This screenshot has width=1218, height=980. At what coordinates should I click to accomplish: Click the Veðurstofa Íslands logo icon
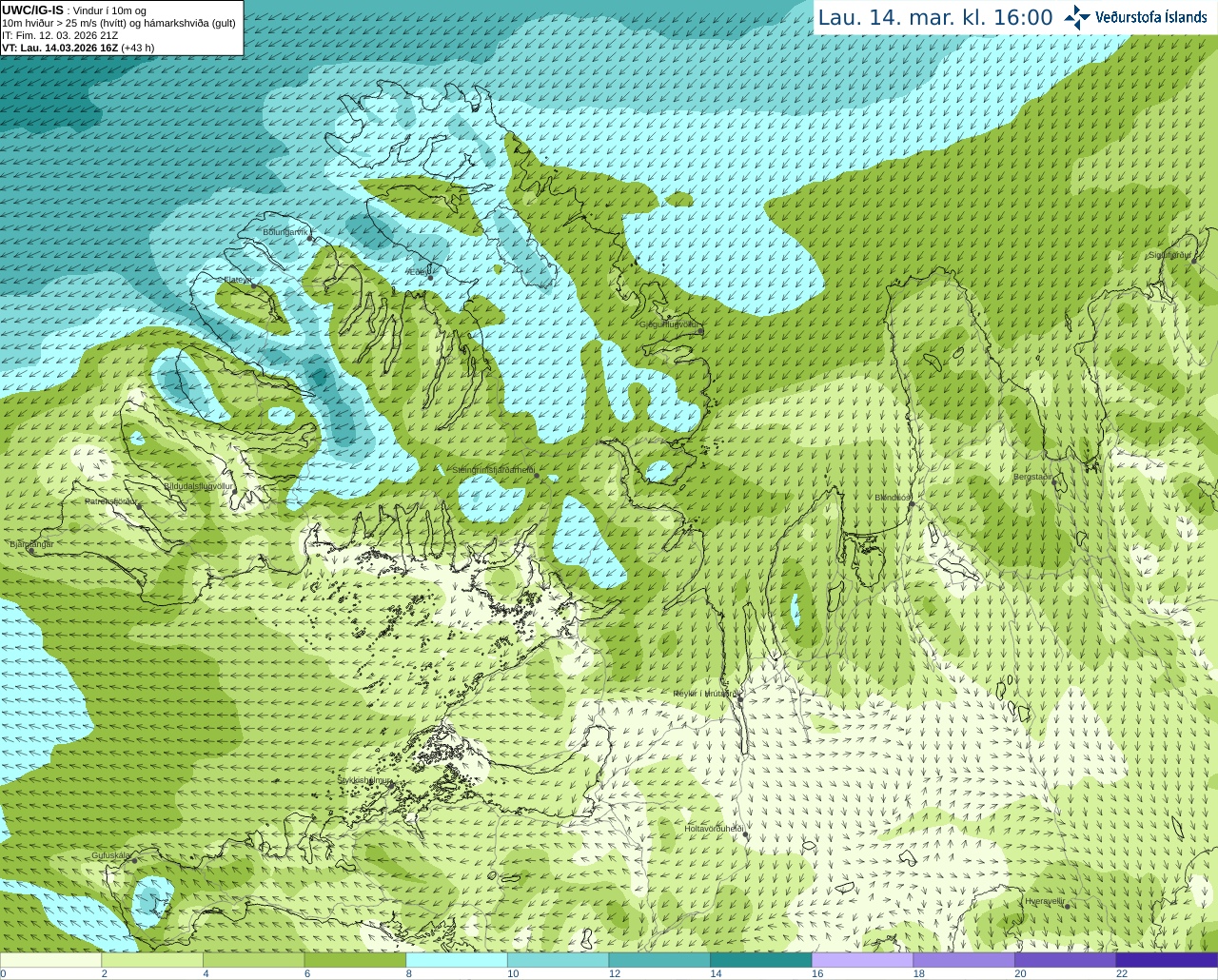coord(1077,17)
